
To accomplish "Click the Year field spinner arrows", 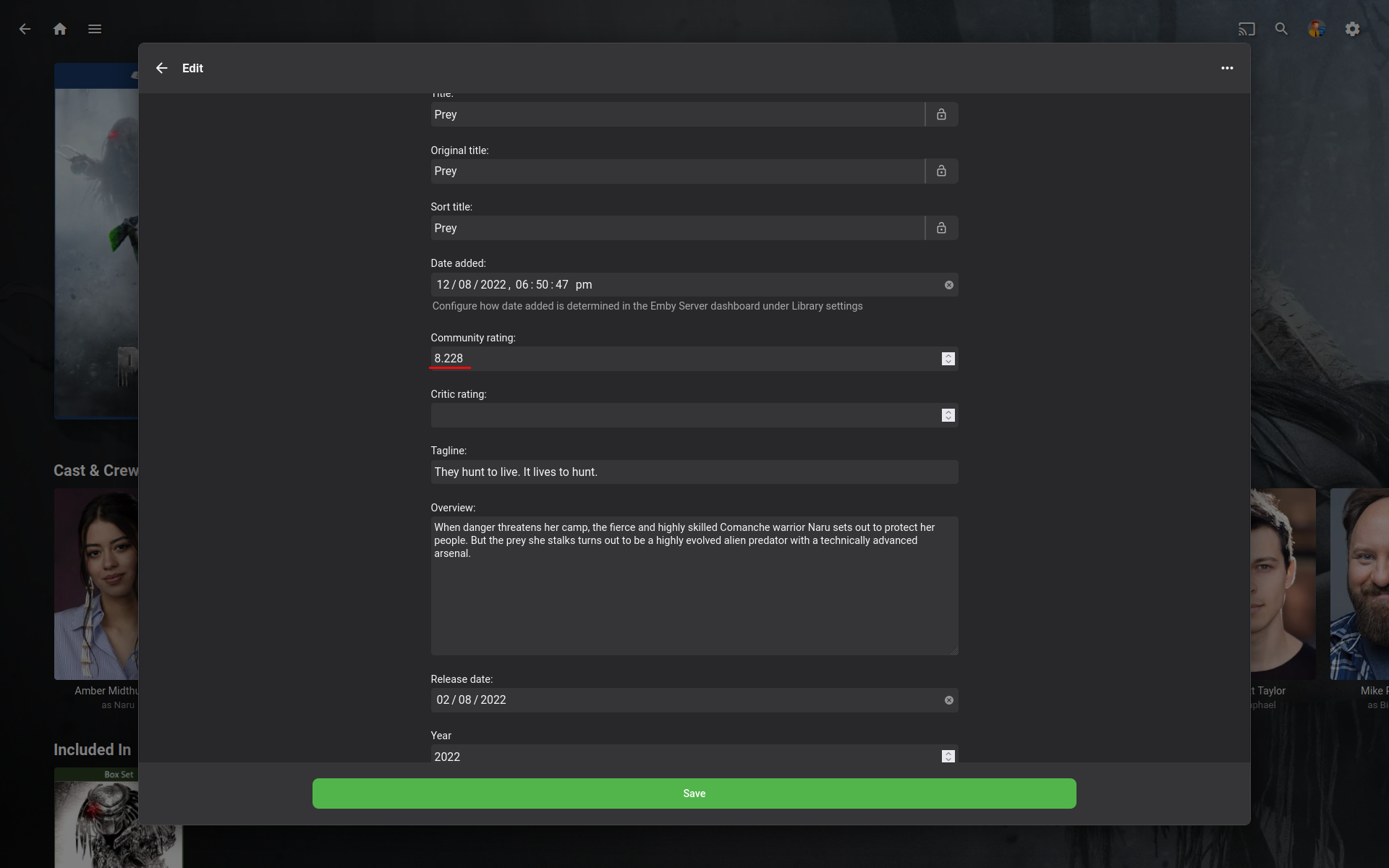I will pyautogui.click(x=948, y=756).
